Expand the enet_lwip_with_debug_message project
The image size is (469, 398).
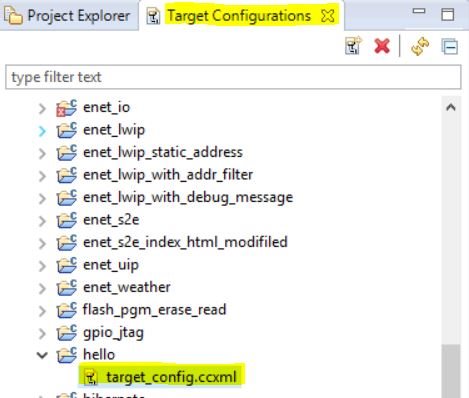[x=42, y=198]
